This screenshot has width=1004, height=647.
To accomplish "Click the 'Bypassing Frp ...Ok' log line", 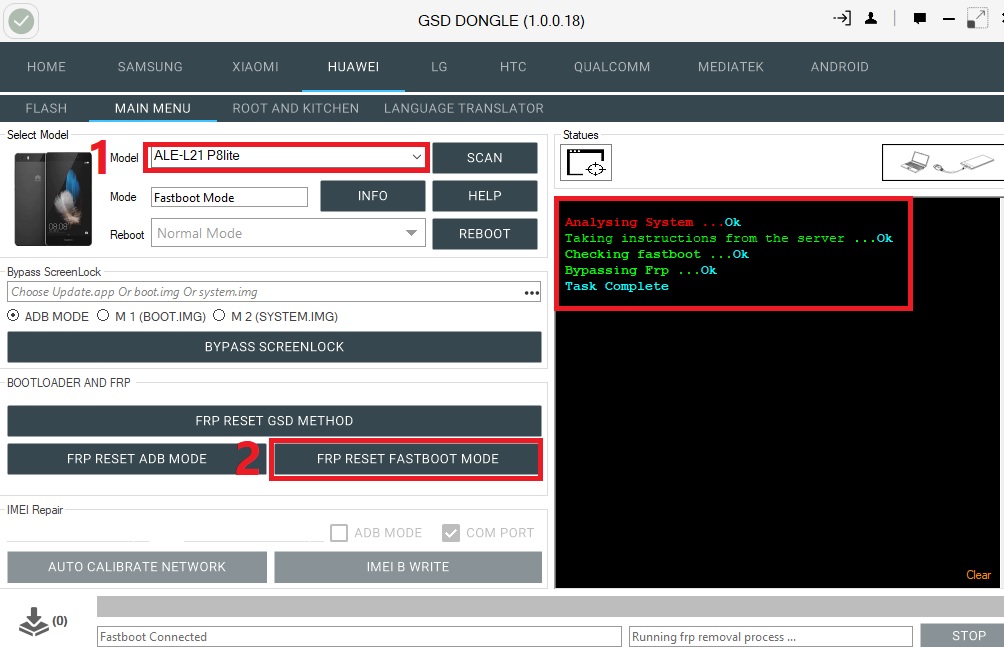I will tap(640, 270).
